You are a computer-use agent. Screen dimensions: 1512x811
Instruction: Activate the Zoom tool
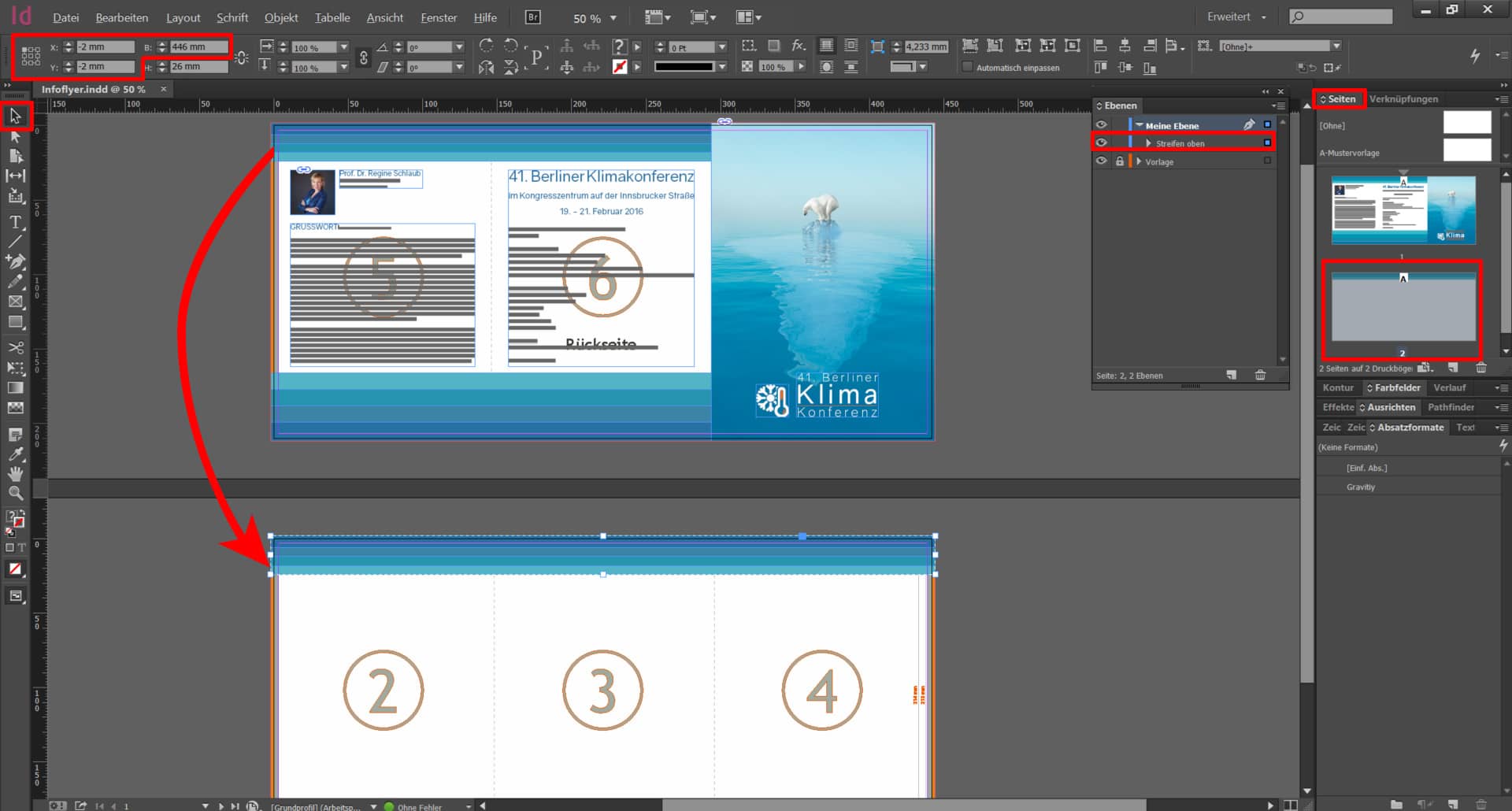(x=15, y=494)
